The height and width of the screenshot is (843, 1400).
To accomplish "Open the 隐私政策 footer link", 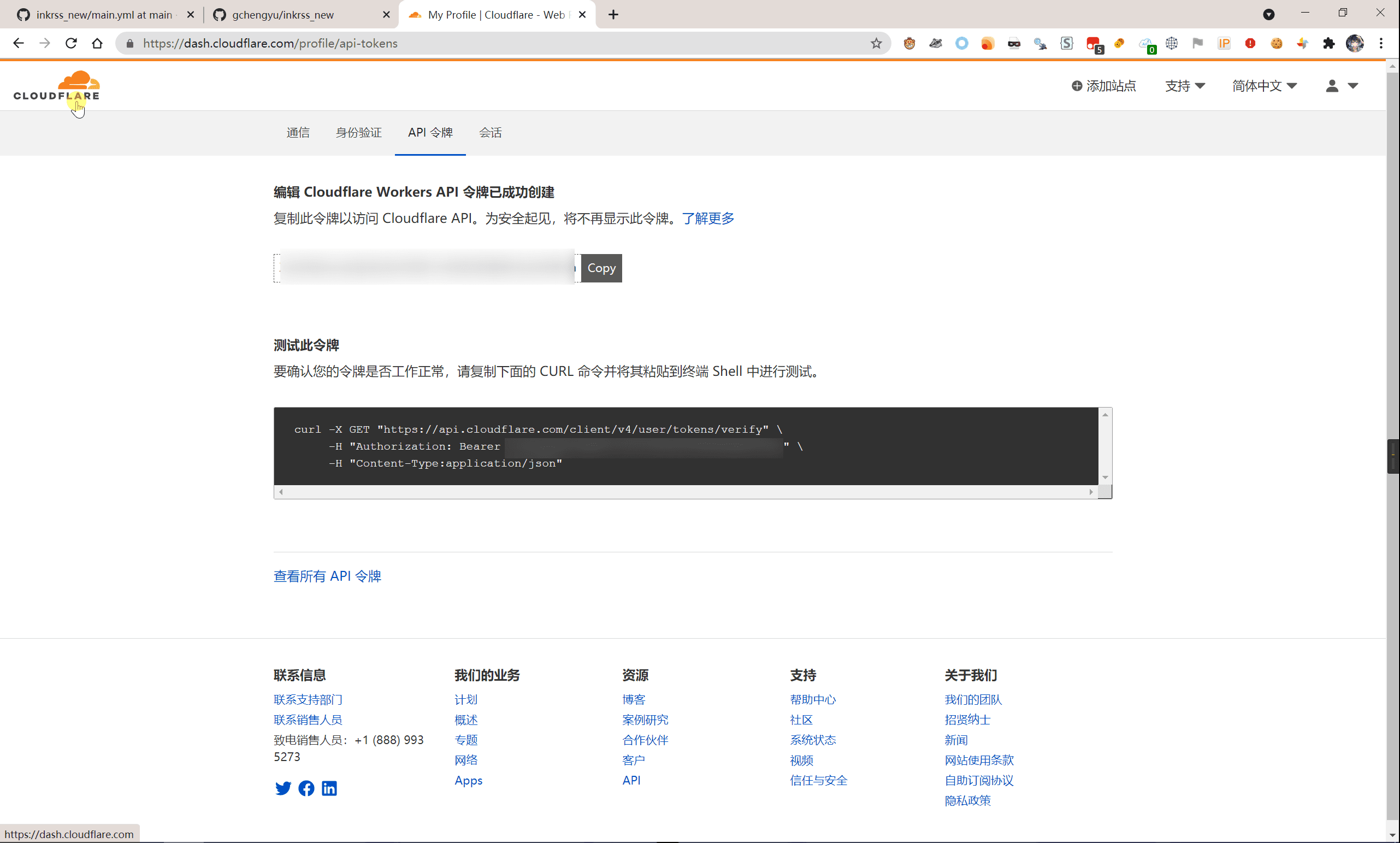I will point(967,800).
